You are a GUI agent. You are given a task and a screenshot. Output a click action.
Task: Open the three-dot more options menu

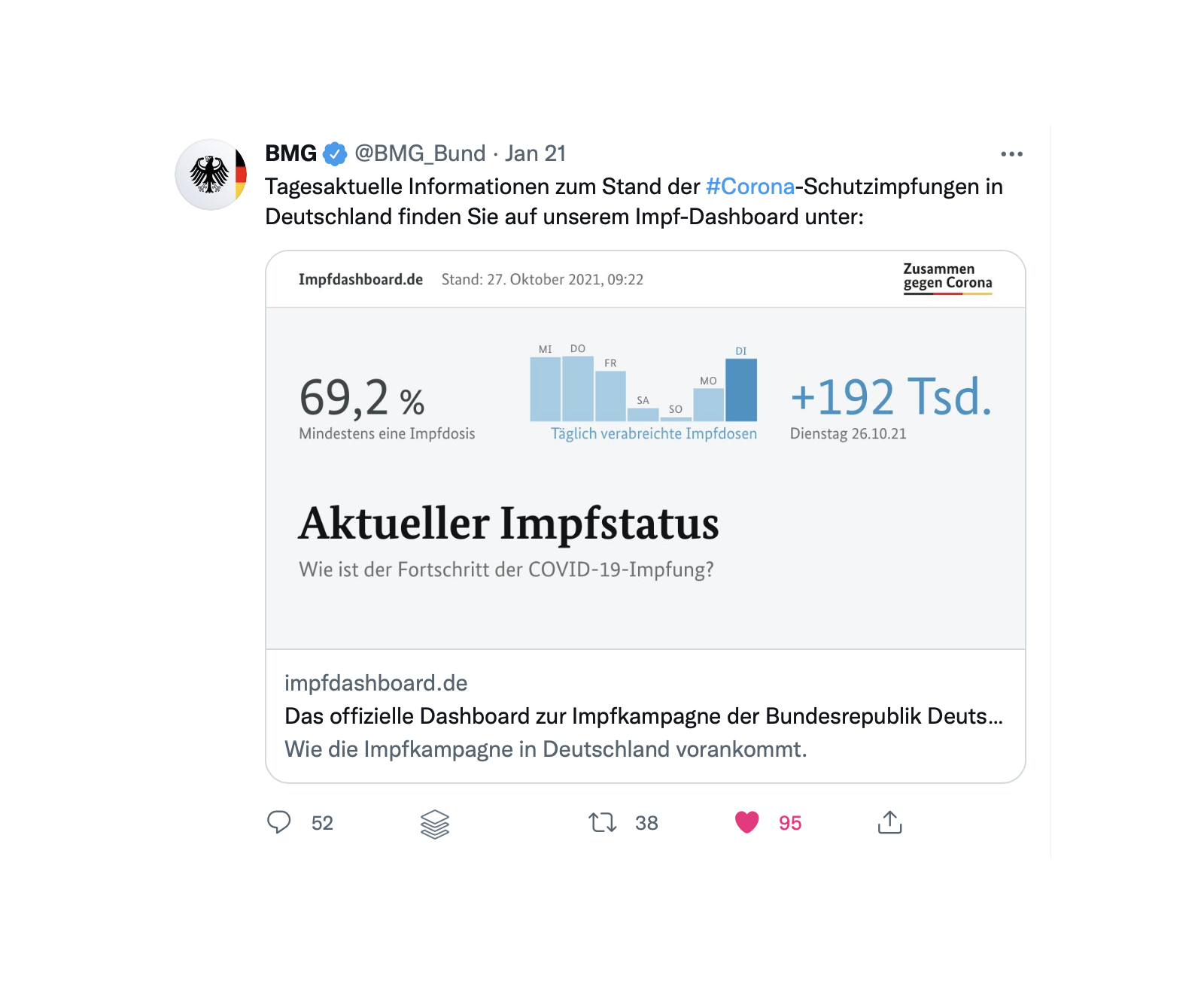[1011, 154]
